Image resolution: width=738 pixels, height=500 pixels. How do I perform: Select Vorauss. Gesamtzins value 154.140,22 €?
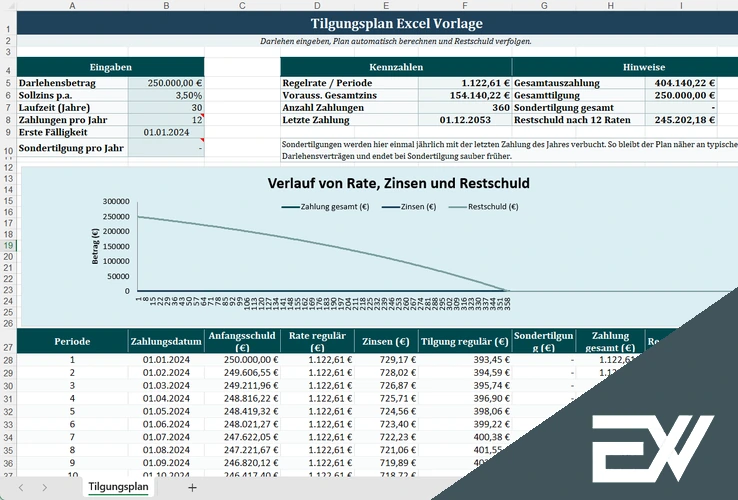pyautogui.click(x=465, y=95)
